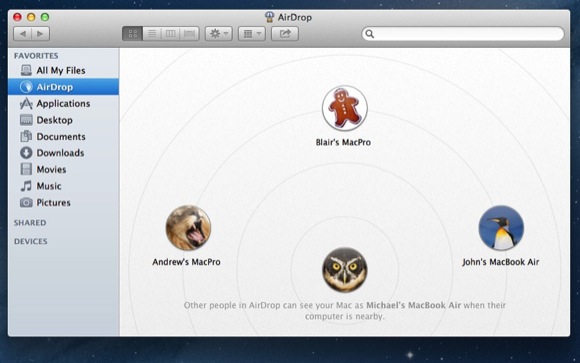Open the Action gear dropdown

pyautogui.click(x=219, y=34)
